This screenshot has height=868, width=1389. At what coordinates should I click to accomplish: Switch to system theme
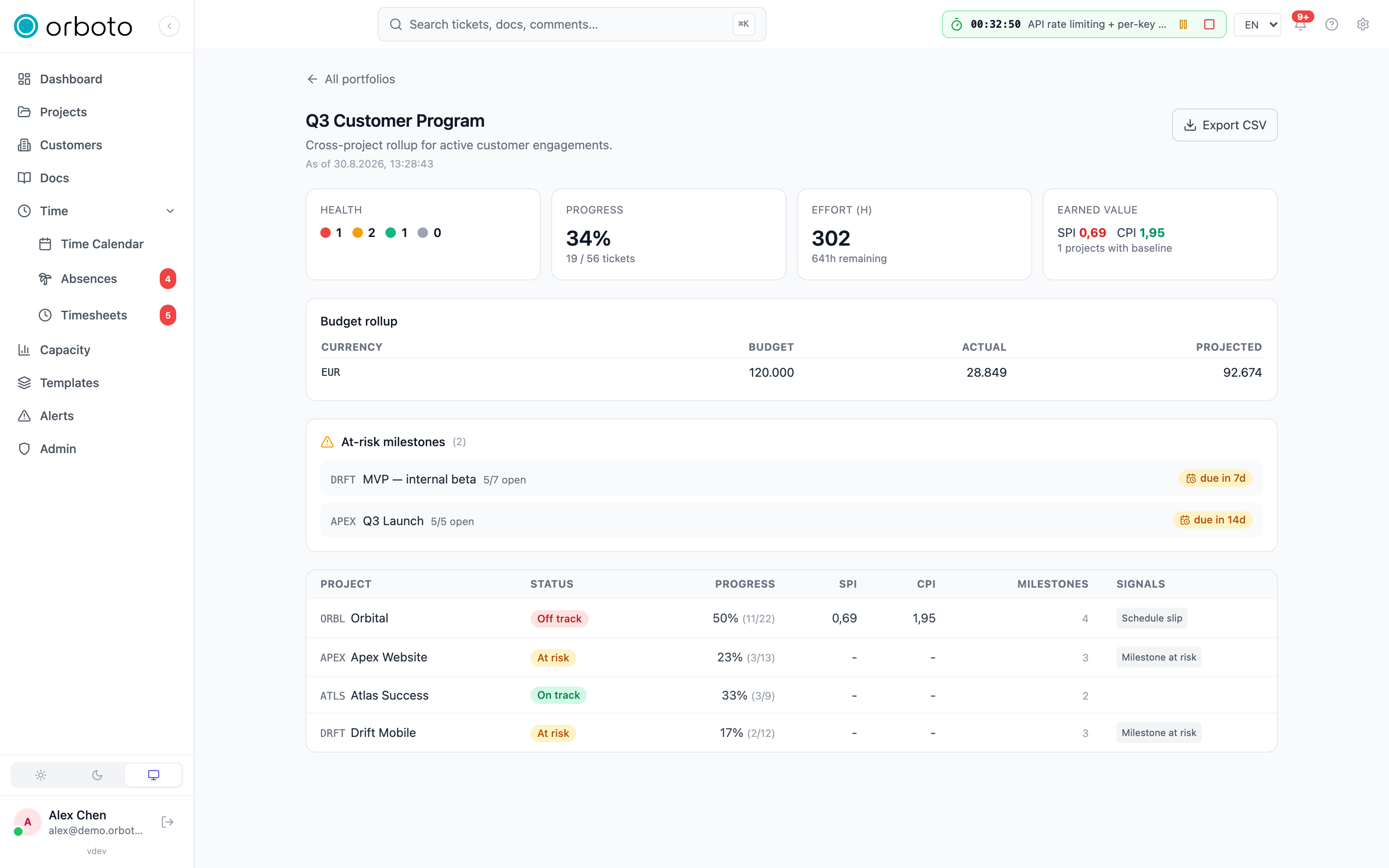[x=153, y=775]
